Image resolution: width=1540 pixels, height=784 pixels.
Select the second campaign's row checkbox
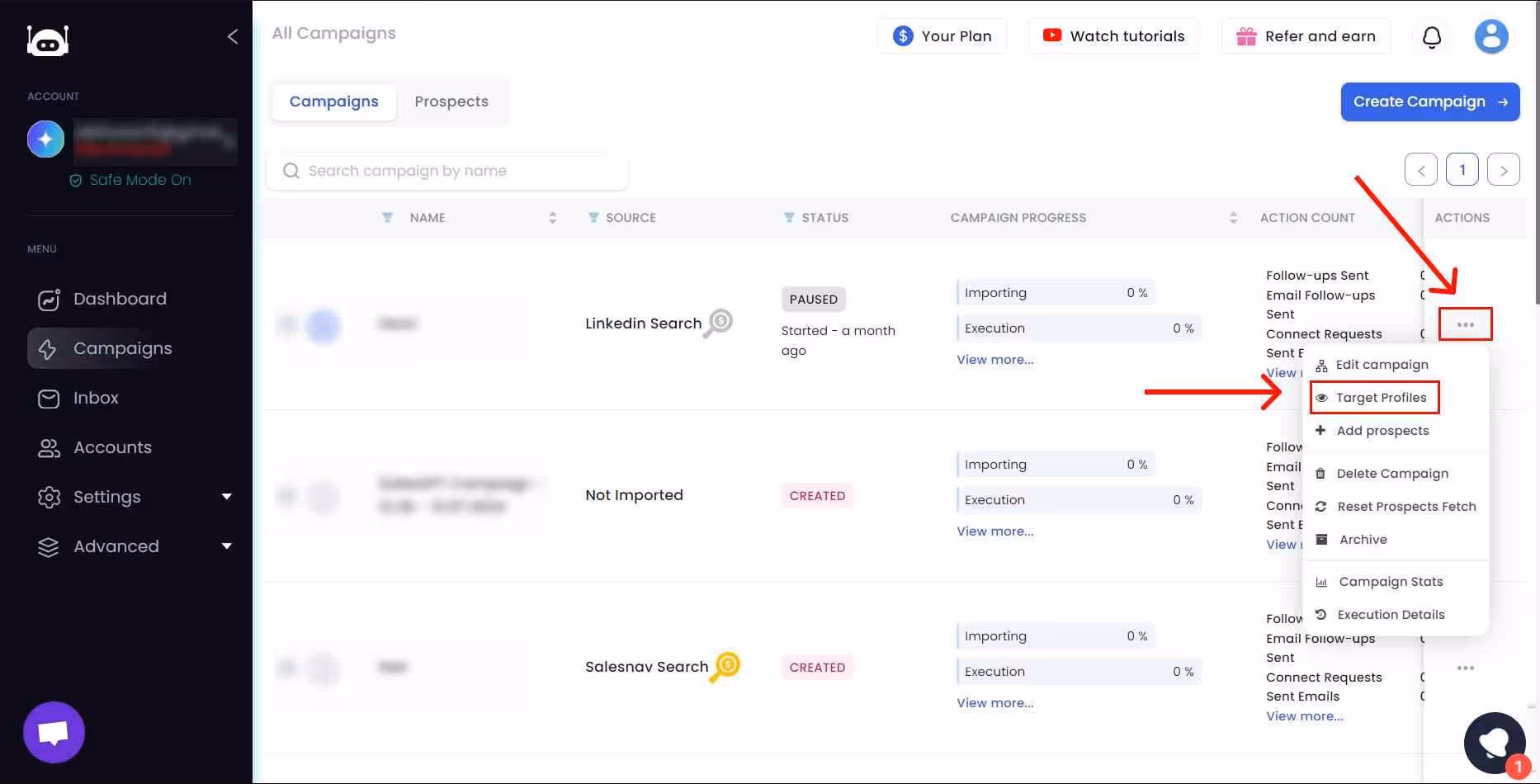(287, 496)
